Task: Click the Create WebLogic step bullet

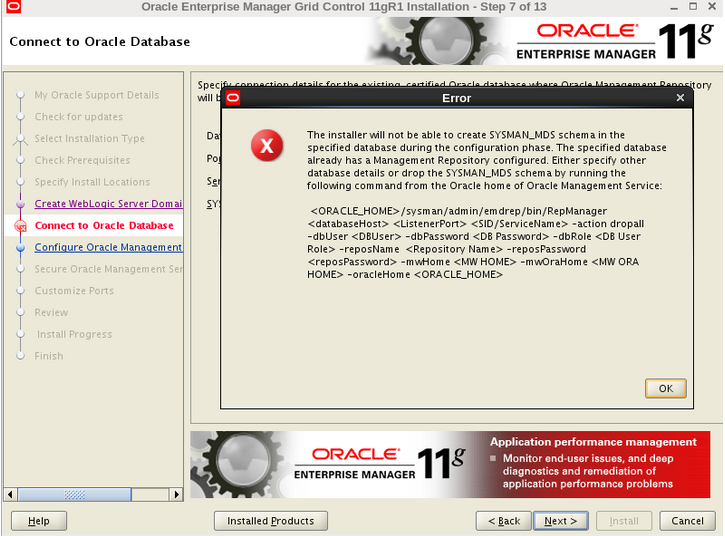Action: click(20, 204)
